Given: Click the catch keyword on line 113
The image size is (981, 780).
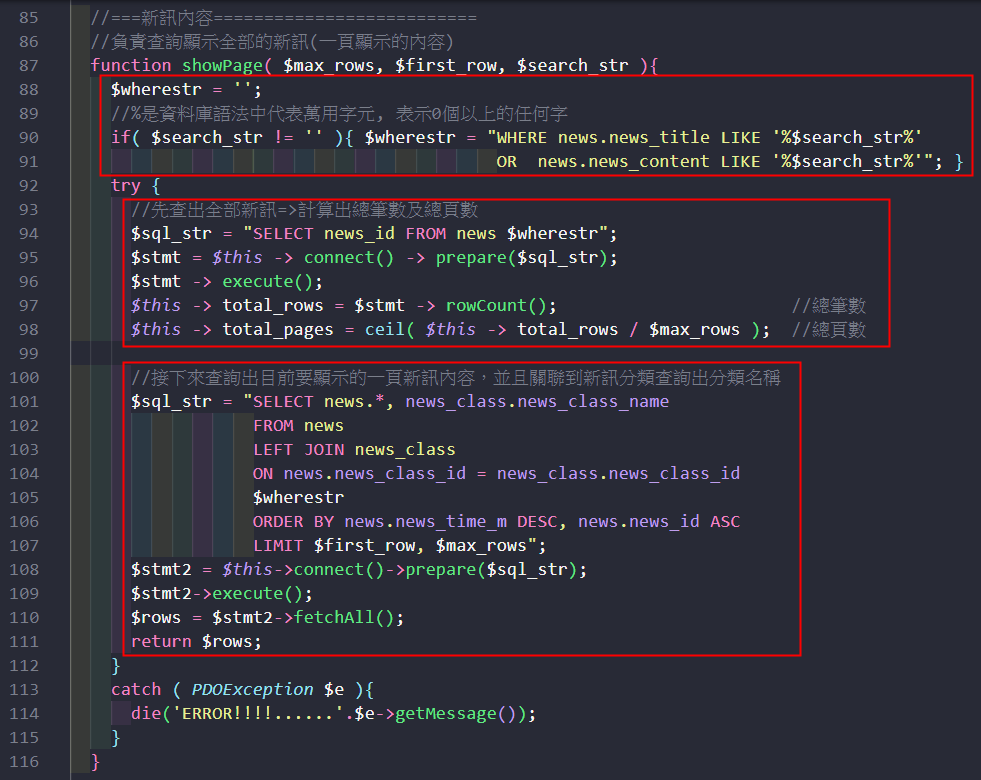Looking at the screenshot, I should click(x=136, y=689).
